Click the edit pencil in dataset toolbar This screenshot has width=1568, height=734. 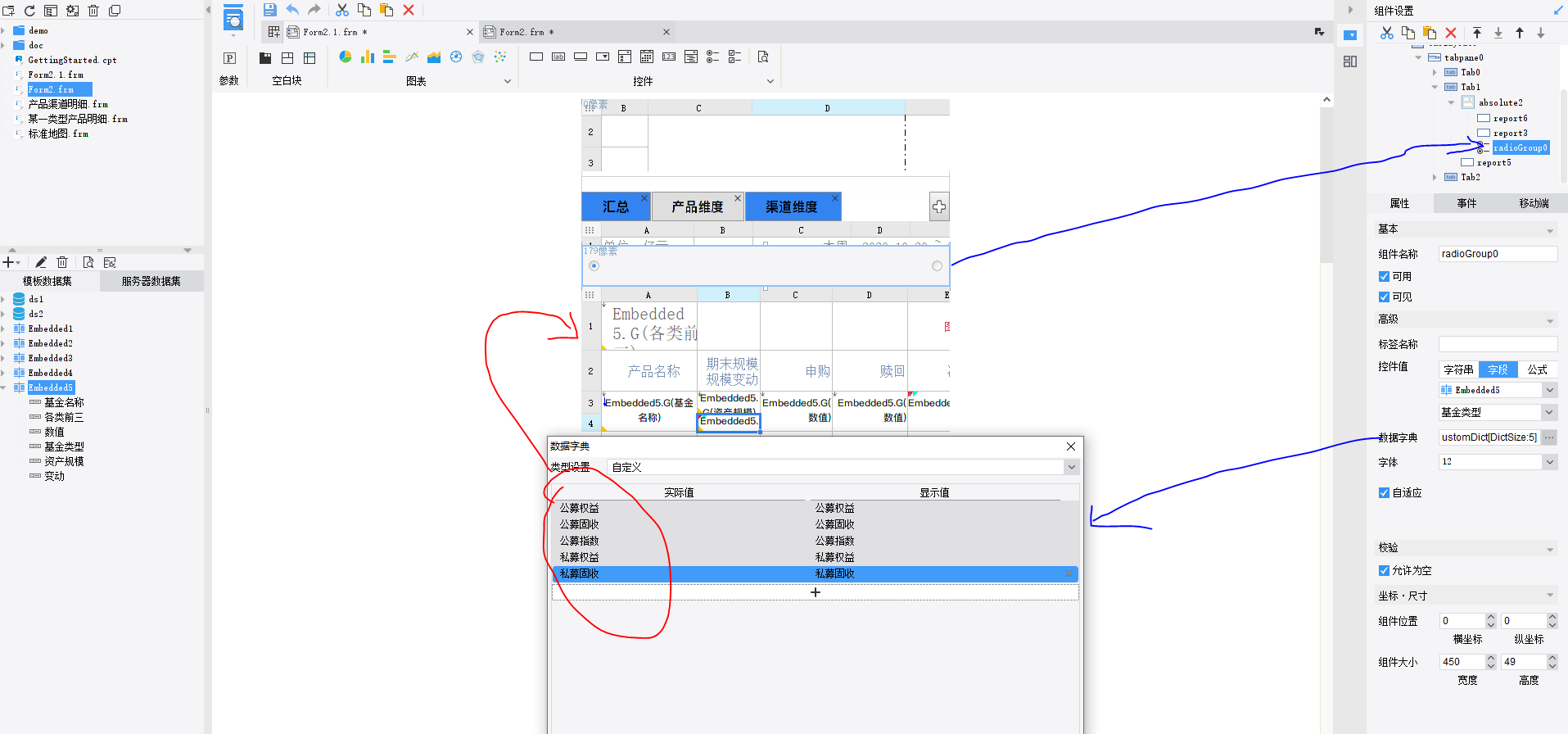point(41,262)
